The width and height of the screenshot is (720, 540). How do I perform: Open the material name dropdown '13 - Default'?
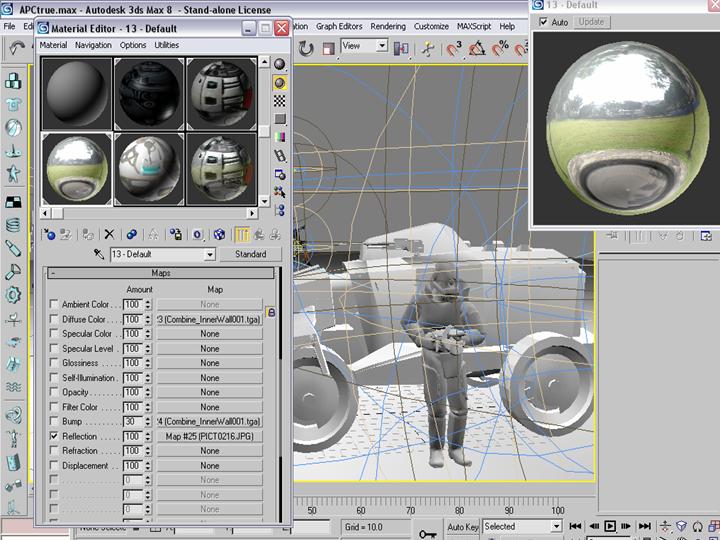click(209, 255)
